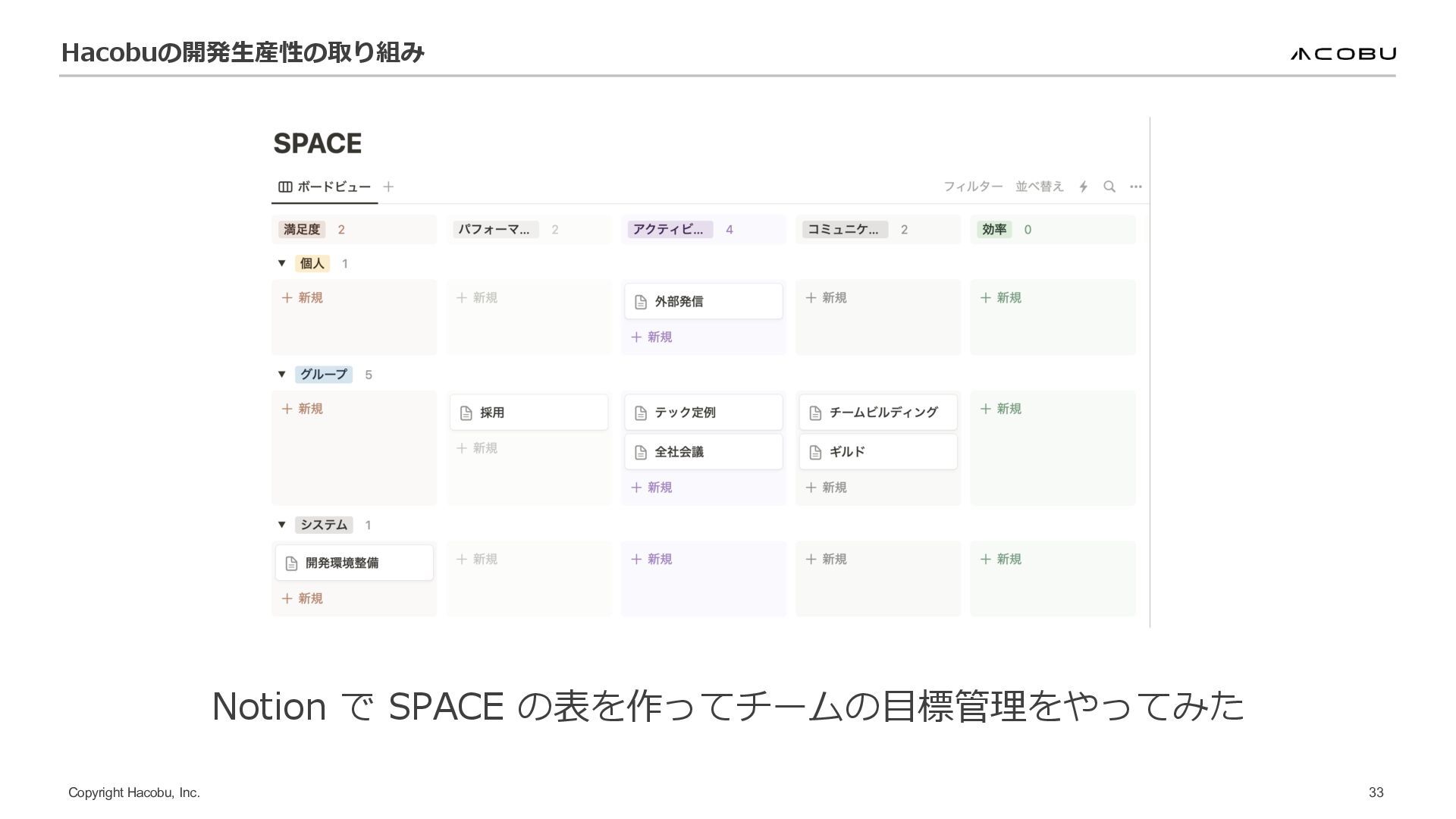This screenshot has height=819, width=1456.
Task: Add 新規 below the ギルド card
Action: [x=826, y=488]
